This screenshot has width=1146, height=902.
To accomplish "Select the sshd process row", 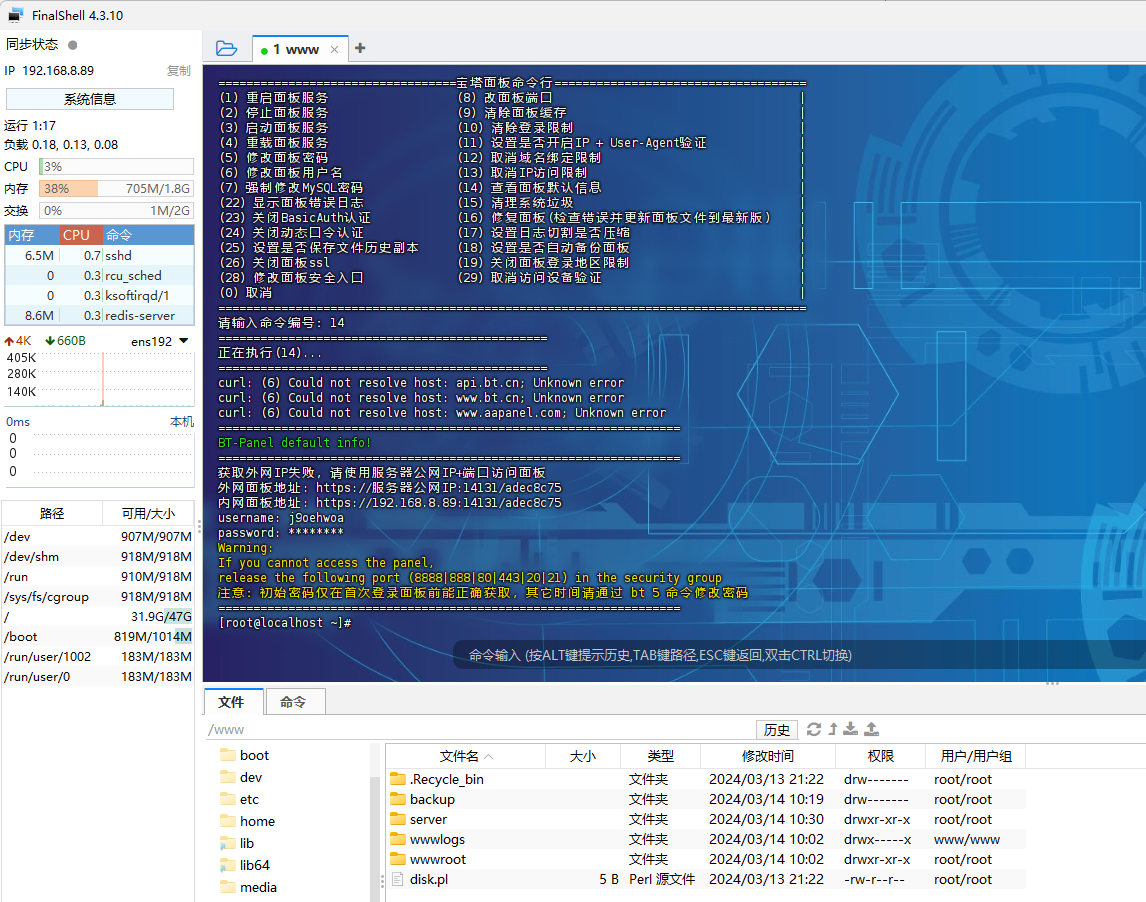I will click(99, 256).
